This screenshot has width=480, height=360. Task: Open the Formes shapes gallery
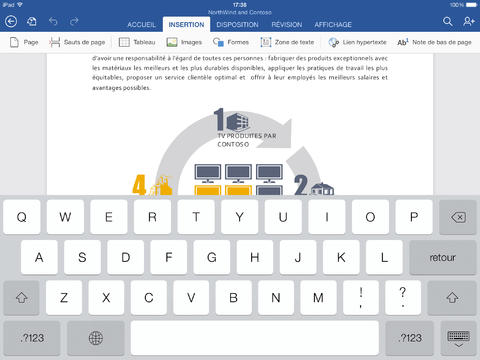click(x=231, y=42)
